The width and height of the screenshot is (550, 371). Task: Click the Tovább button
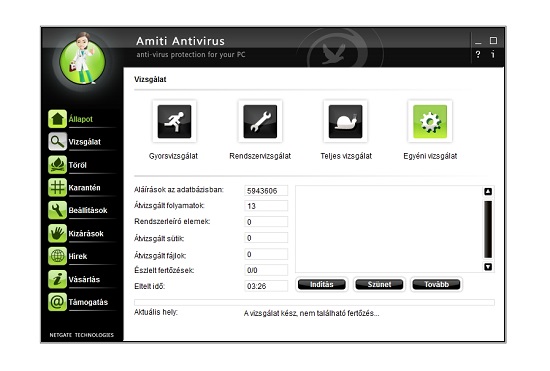click(436, 284)
